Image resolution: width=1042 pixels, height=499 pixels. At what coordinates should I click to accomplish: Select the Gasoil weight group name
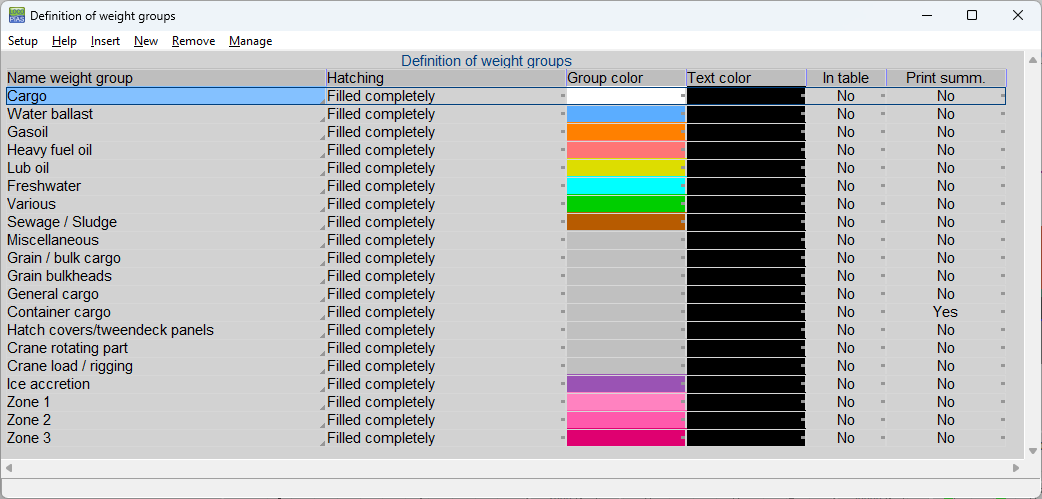tap(166, 132)
